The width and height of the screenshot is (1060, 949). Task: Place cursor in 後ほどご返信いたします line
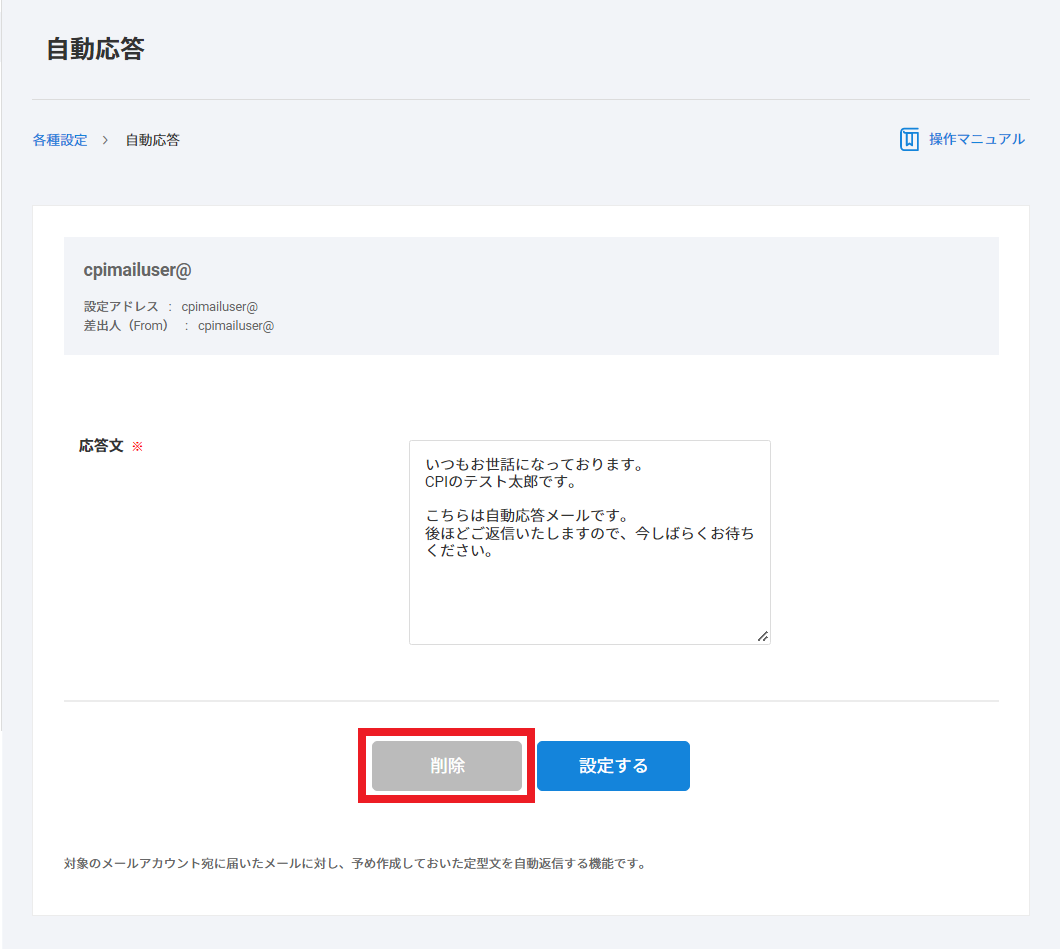pyautogui.click(x=589, y=534)
